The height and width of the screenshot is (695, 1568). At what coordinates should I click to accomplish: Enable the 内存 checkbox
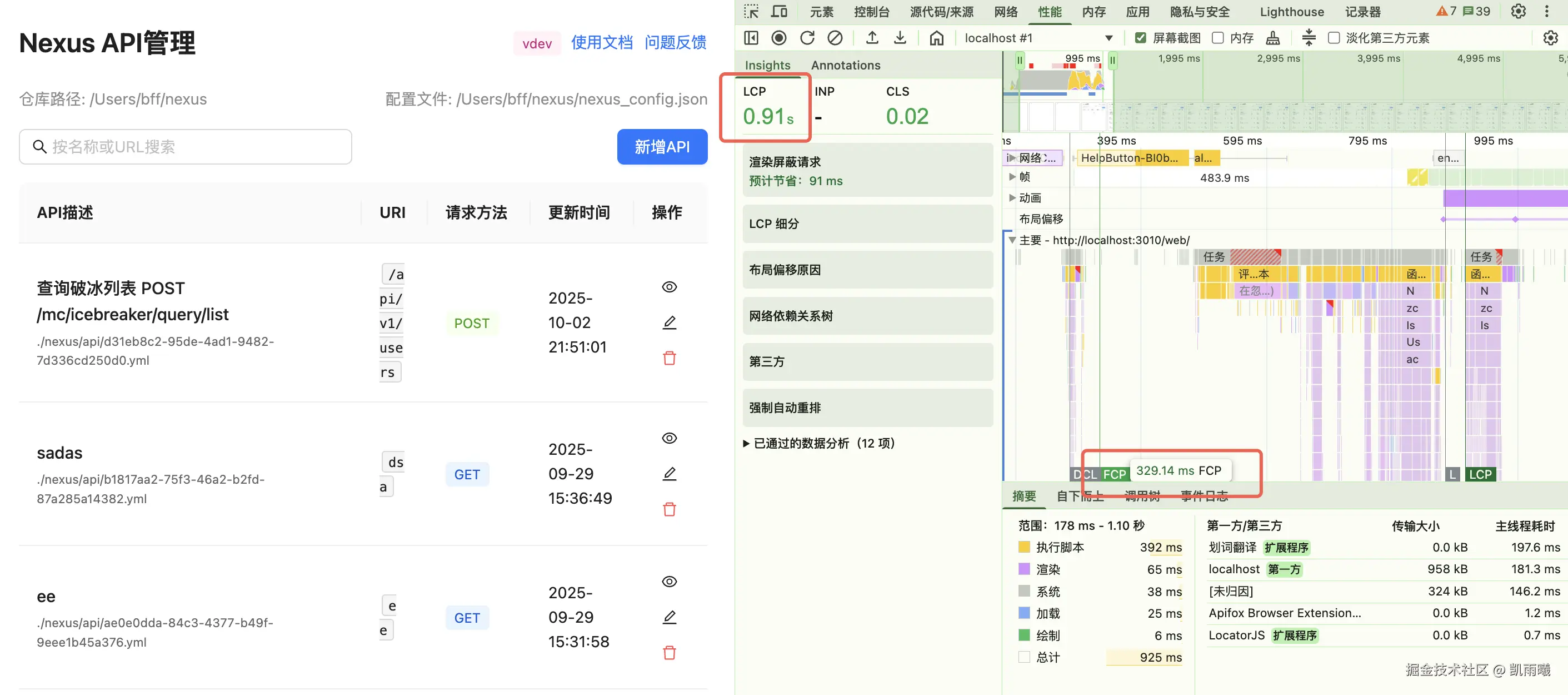[1218, 38]
